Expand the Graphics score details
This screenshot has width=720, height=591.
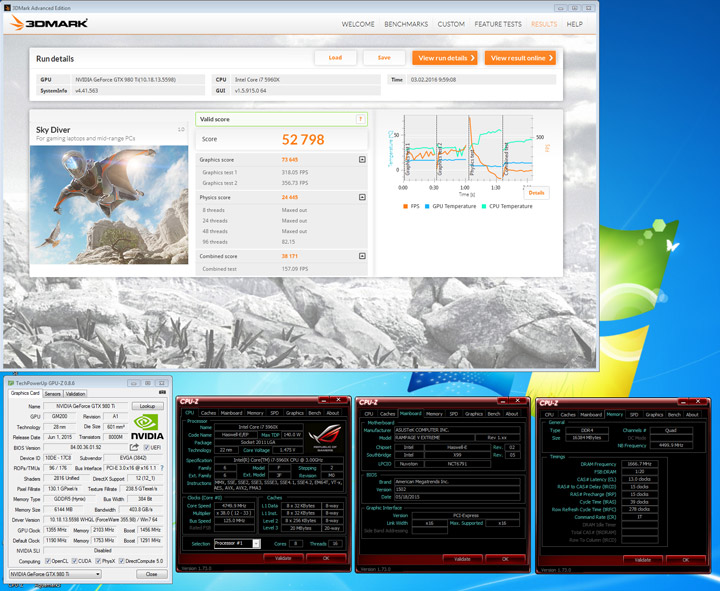coord(362,160)
